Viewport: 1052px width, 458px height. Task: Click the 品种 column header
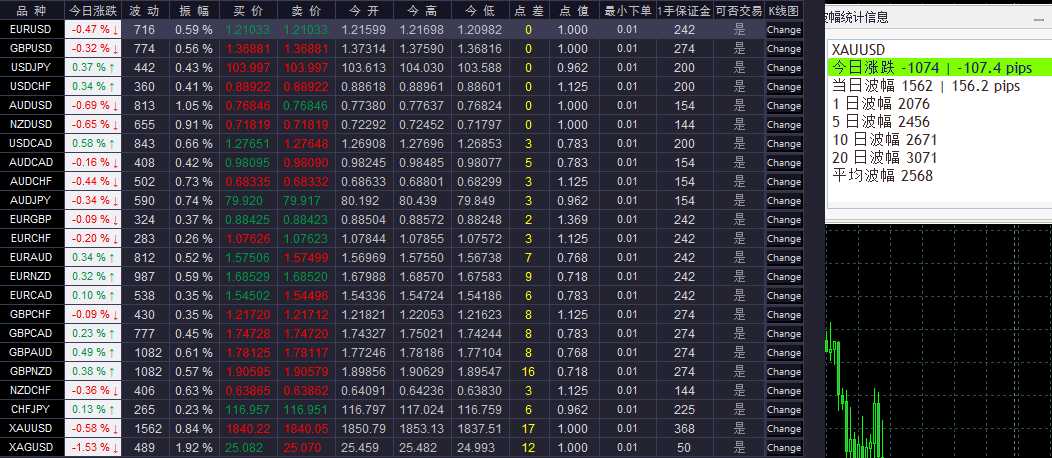(x=32, y=11)
